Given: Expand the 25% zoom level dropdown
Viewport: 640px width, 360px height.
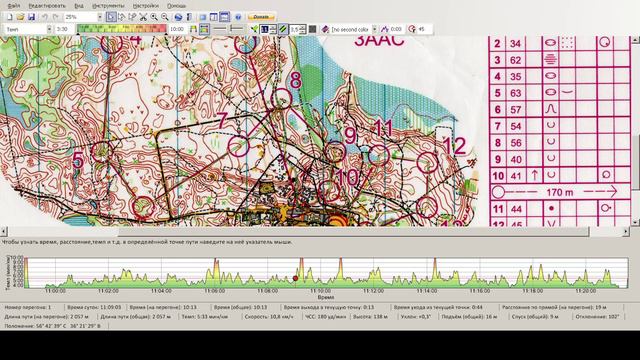Looking at the screenshot, I should [x=100, y=17].
